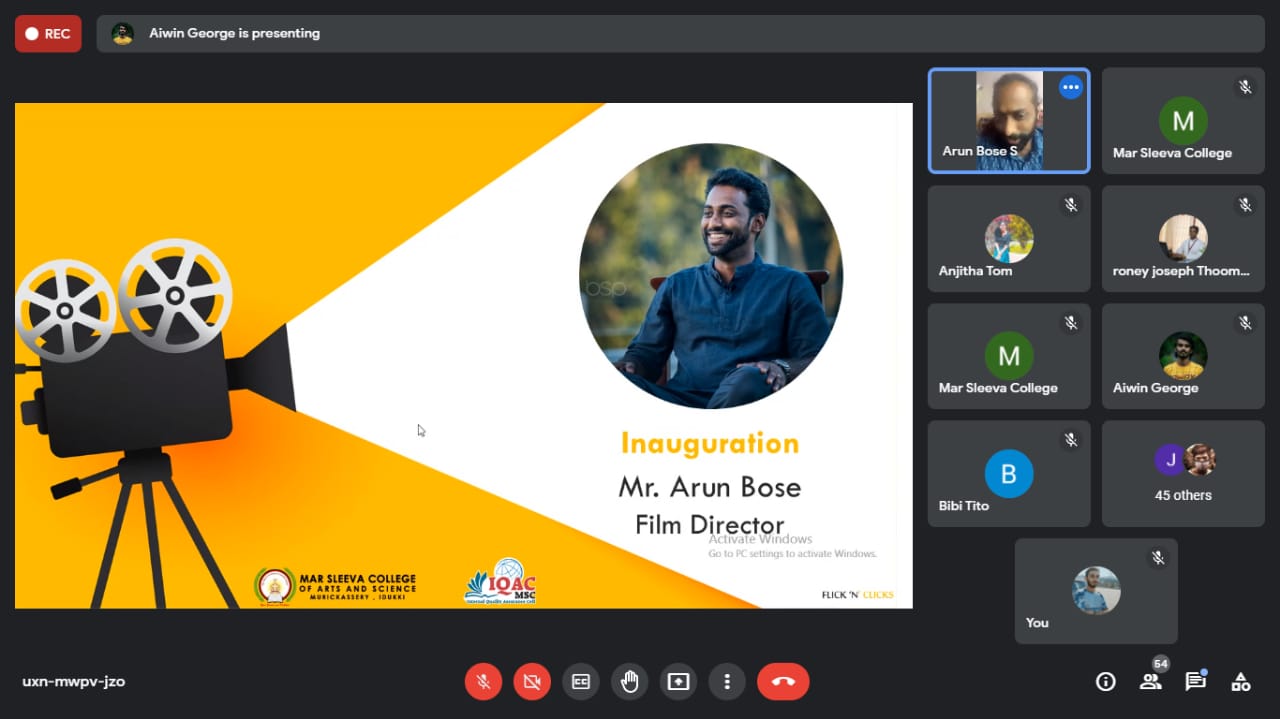Click muted mic icon on roney joseph tile
Viewport: 1280px width, 719px height.
pyautogui.click(x=1245, y=205)
